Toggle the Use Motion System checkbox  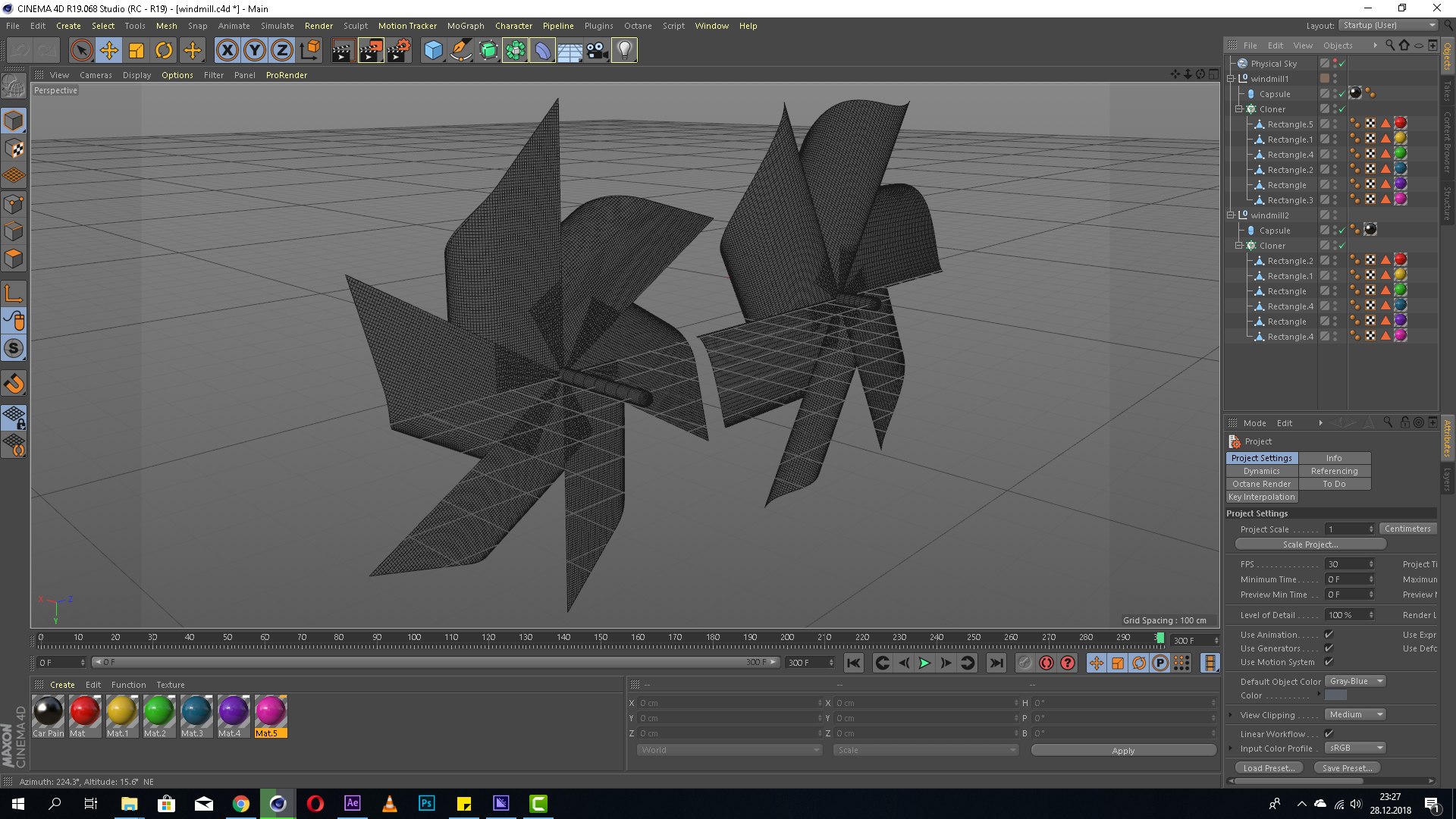coord(1329,661)
